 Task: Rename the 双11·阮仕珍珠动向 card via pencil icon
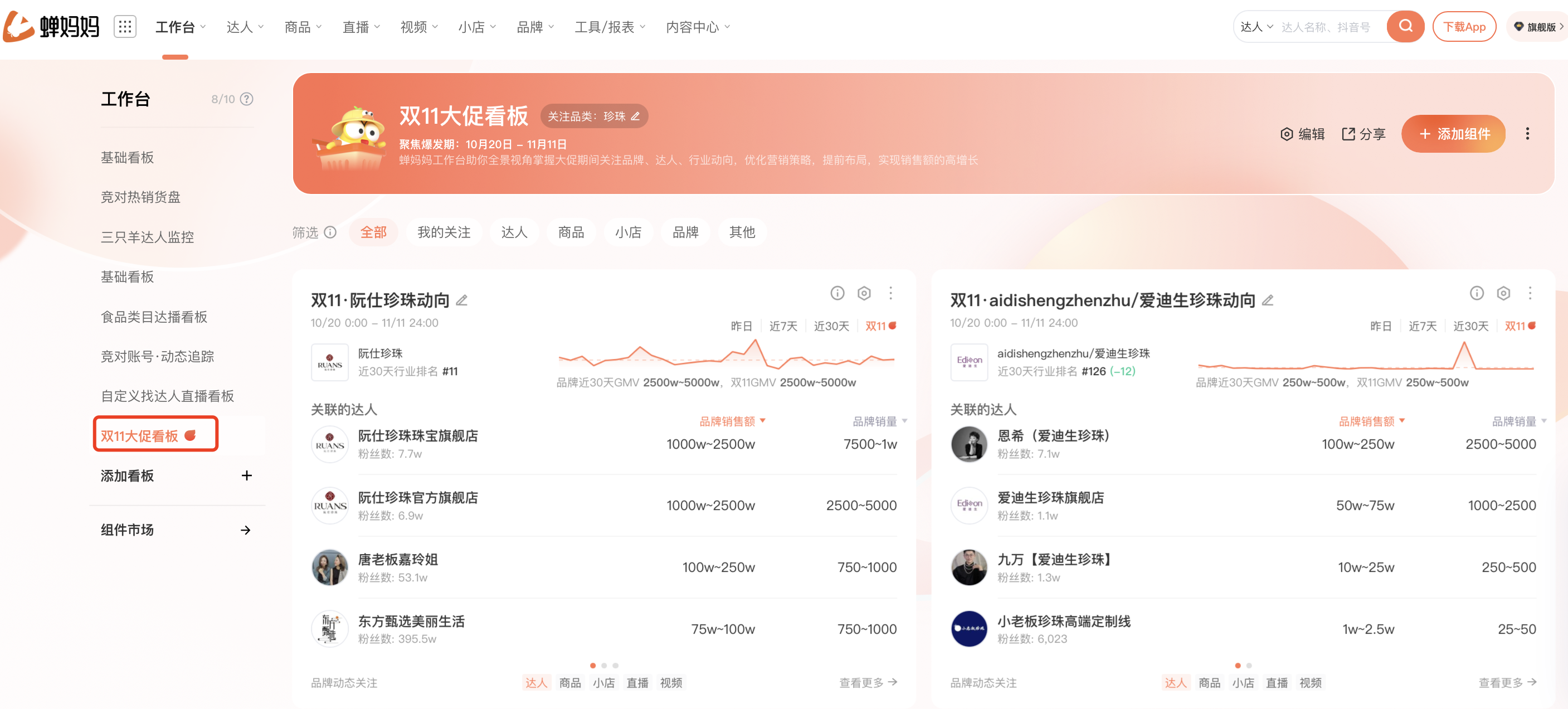[462, 300]
